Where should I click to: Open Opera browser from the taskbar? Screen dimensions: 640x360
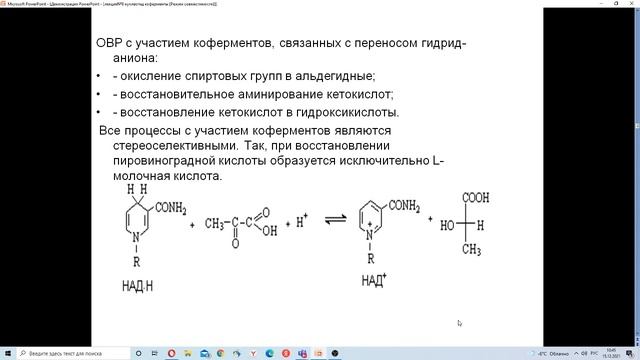coord(171,353)
